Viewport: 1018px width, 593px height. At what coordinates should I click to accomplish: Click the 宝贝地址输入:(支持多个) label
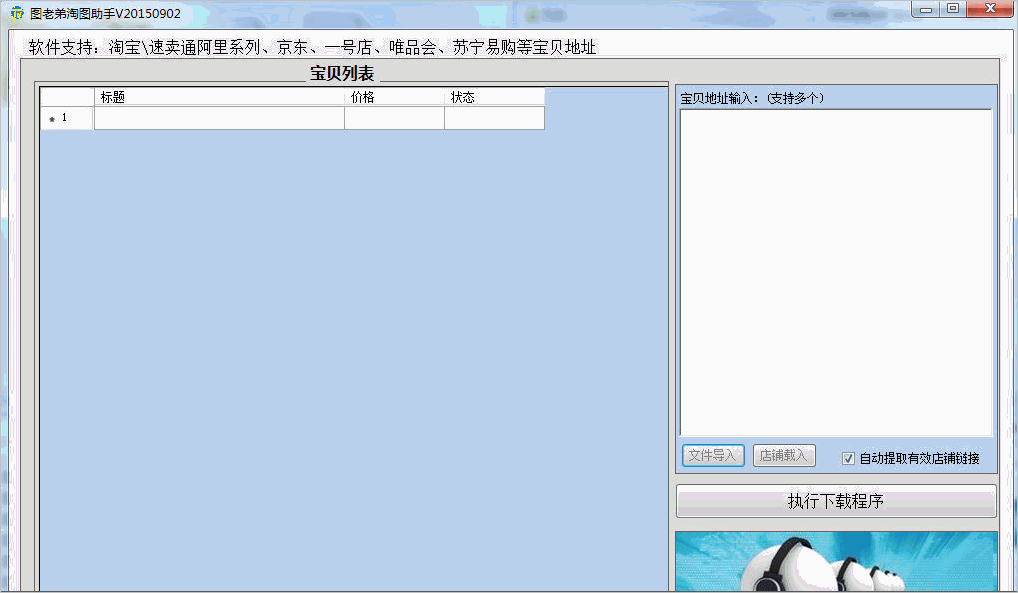tap(752, 98)
